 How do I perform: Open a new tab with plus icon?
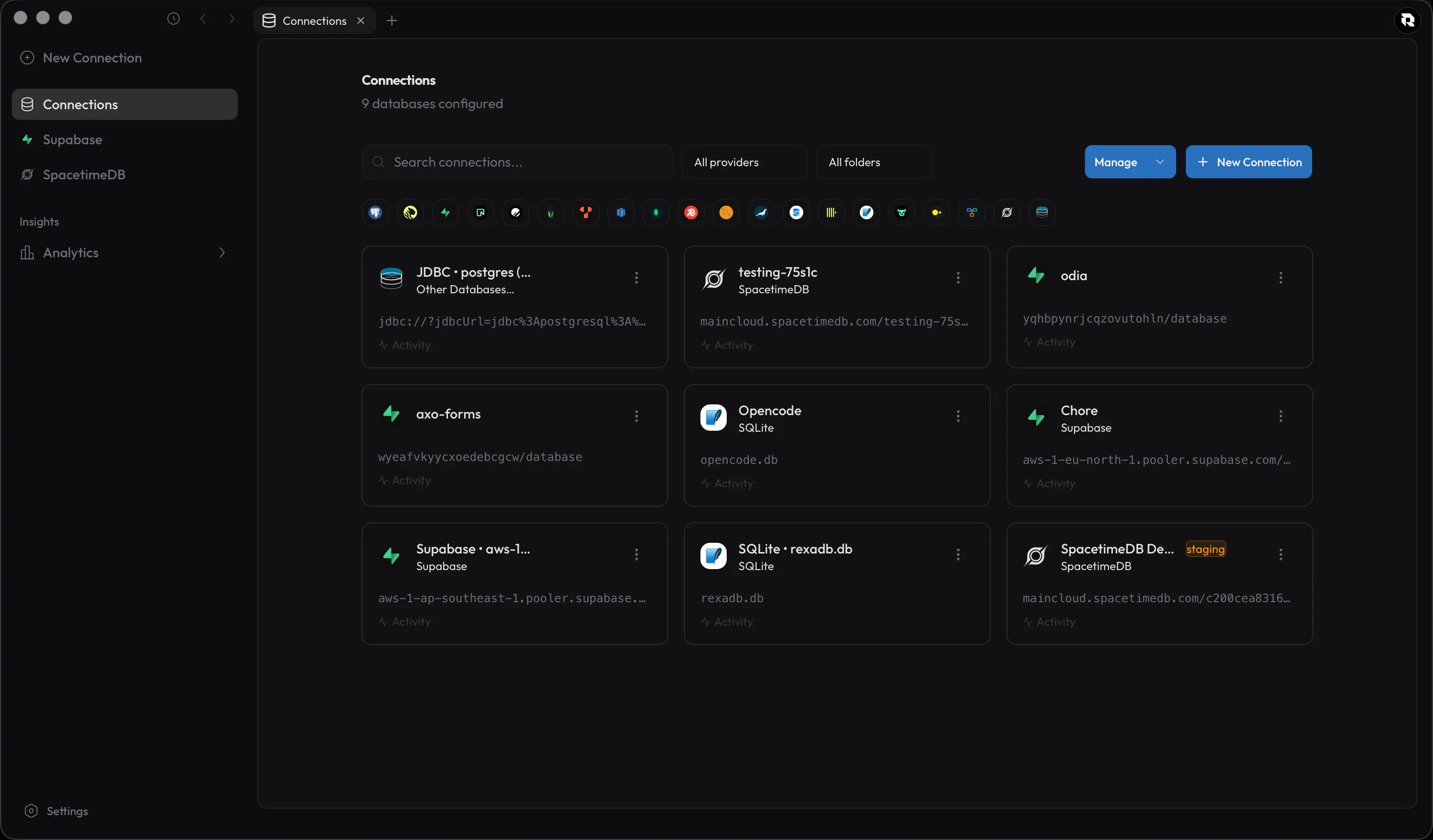point(392,20)
